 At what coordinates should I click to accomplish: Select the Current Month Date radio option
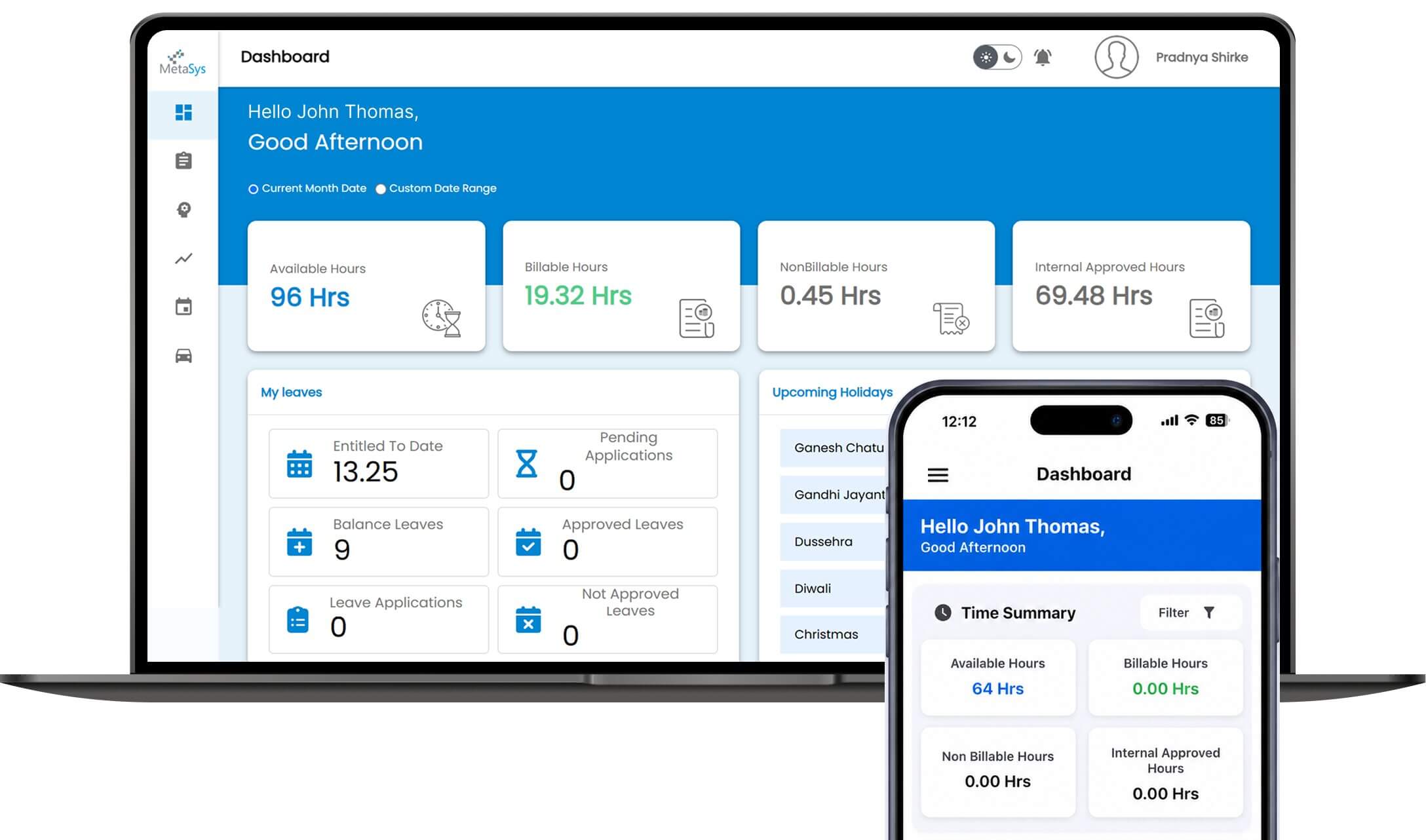point(253,189)
